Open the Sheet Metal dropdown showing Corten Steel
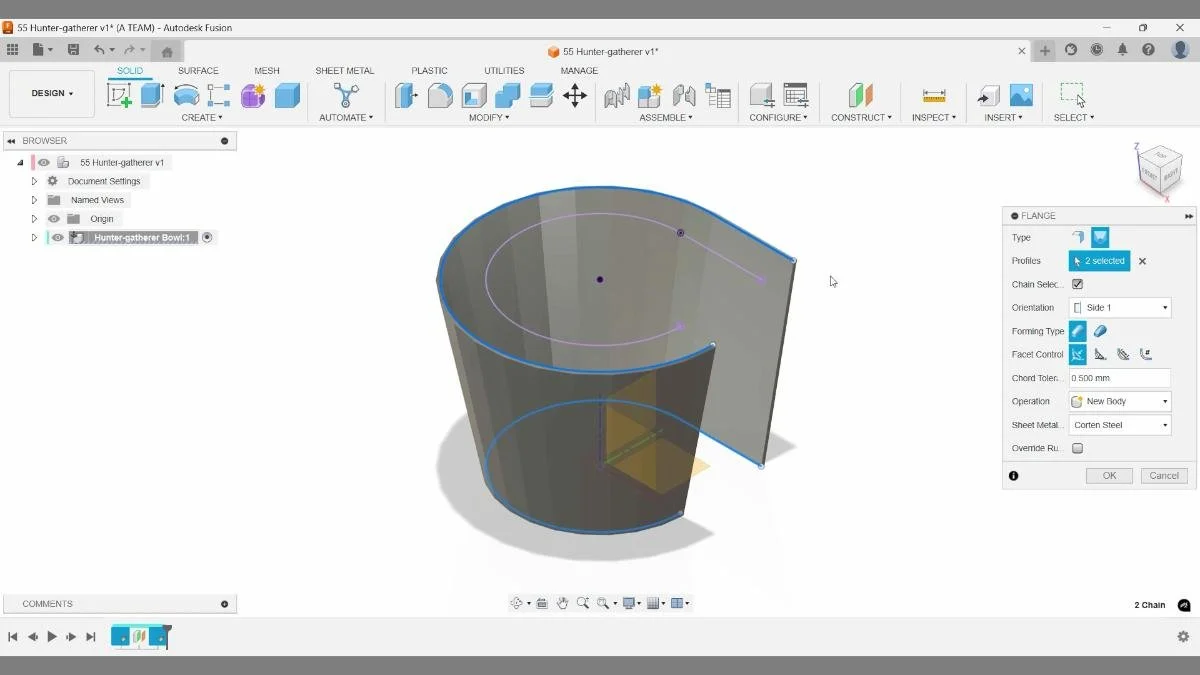 (x=1119, y=424)
